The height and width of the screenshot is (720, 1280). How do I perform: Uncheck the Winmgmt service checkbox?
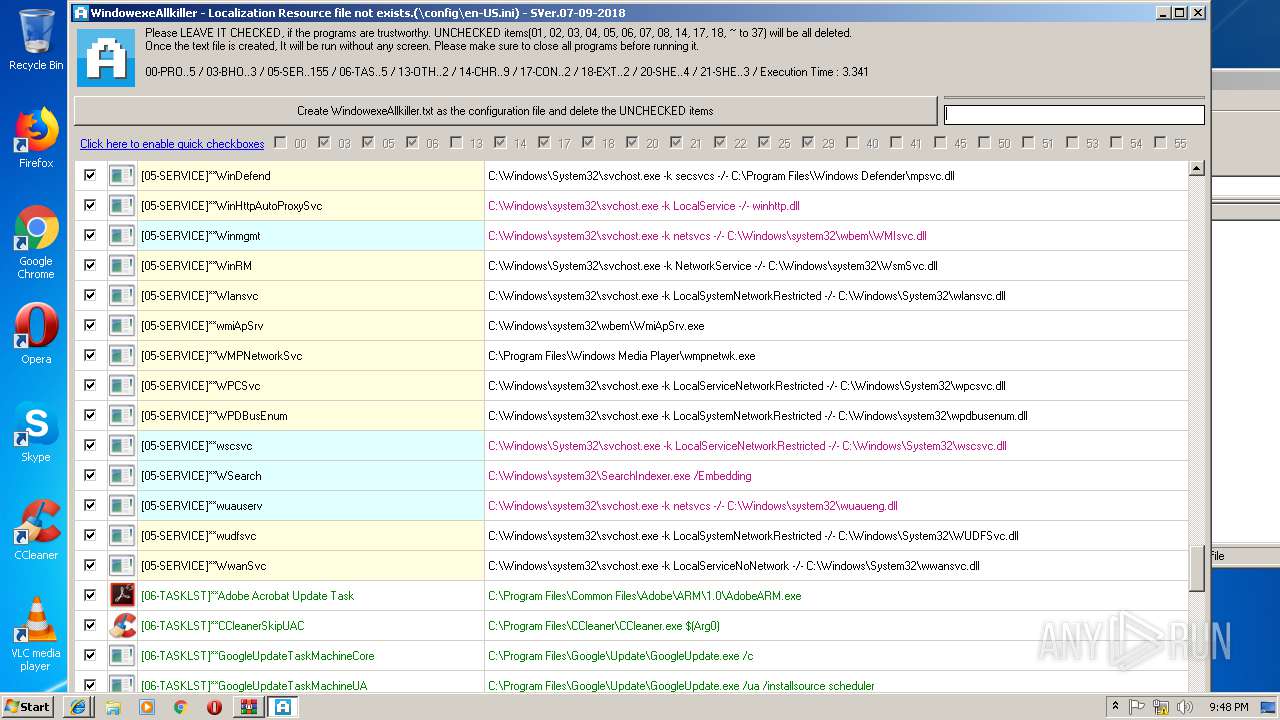point(90,235)
